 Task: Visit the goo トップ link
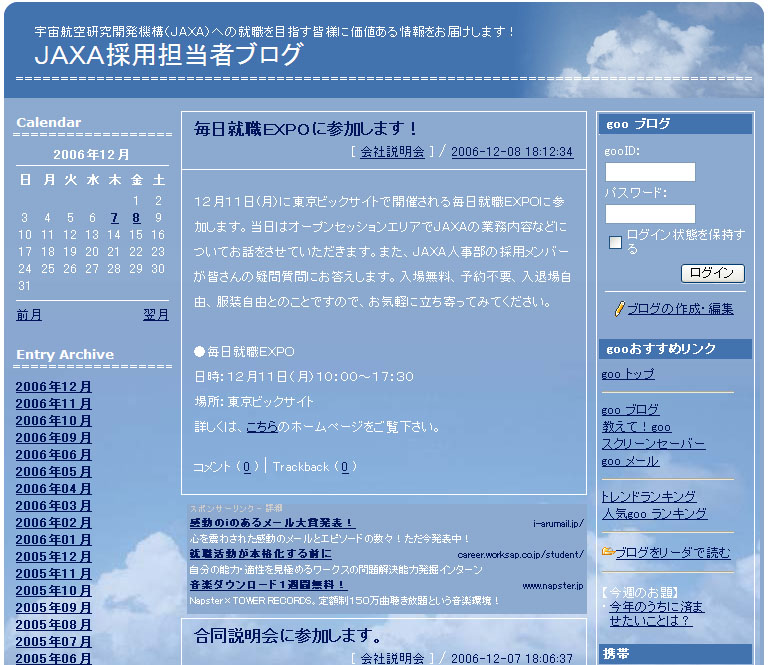(x=628, y=374)
